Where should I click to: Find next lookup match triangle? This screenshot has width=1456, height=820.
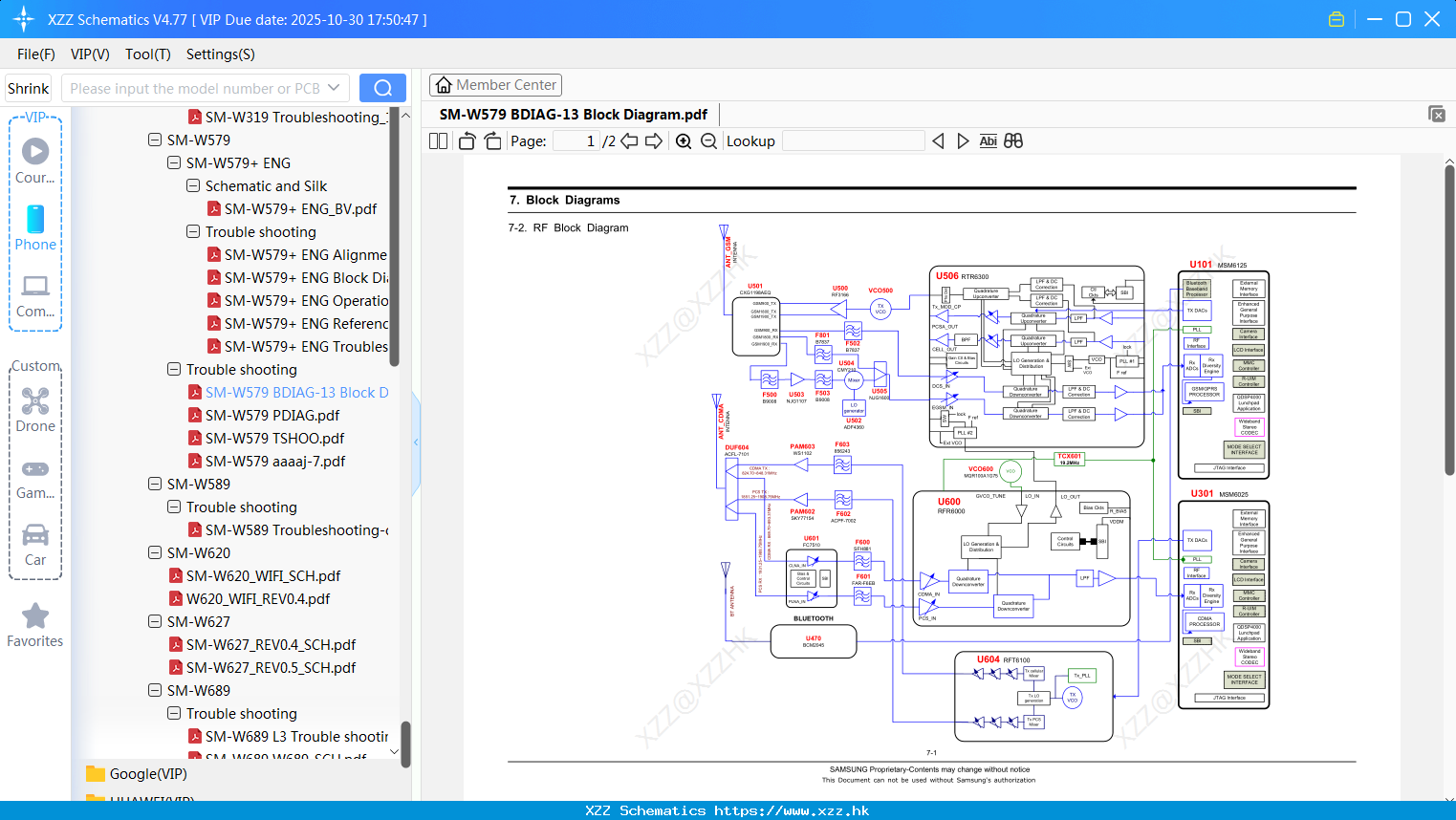coord(963,140)
